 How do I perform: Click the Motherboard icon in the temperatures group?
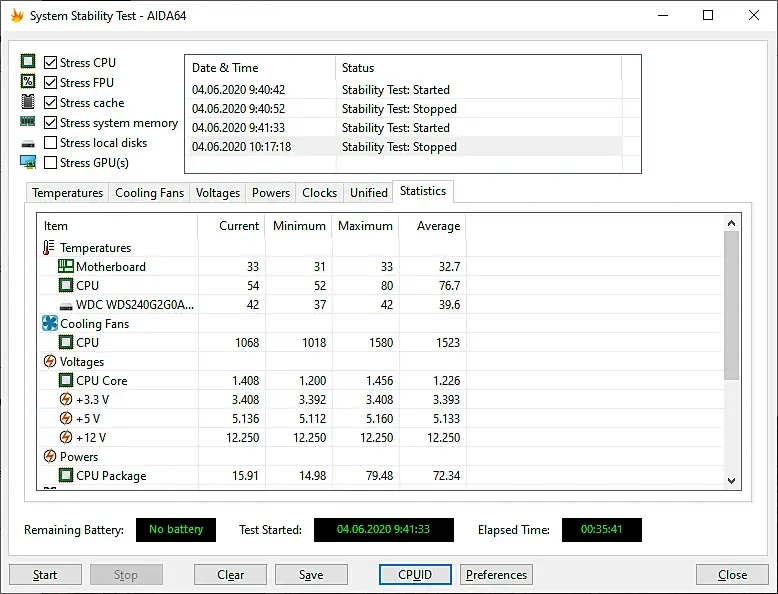(x=65, y=266)
